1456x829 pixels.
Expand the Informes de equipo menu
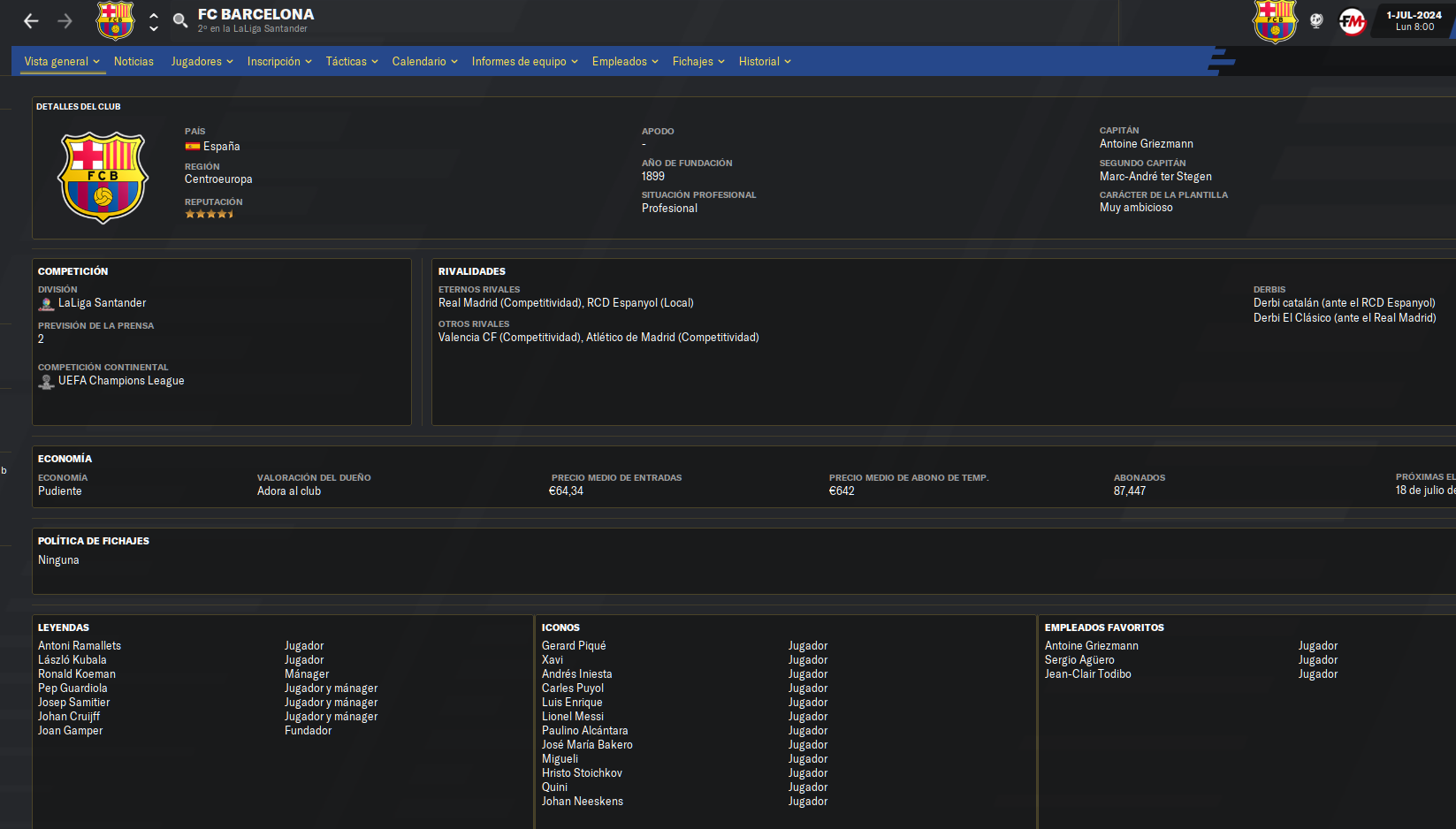[525, 61]
